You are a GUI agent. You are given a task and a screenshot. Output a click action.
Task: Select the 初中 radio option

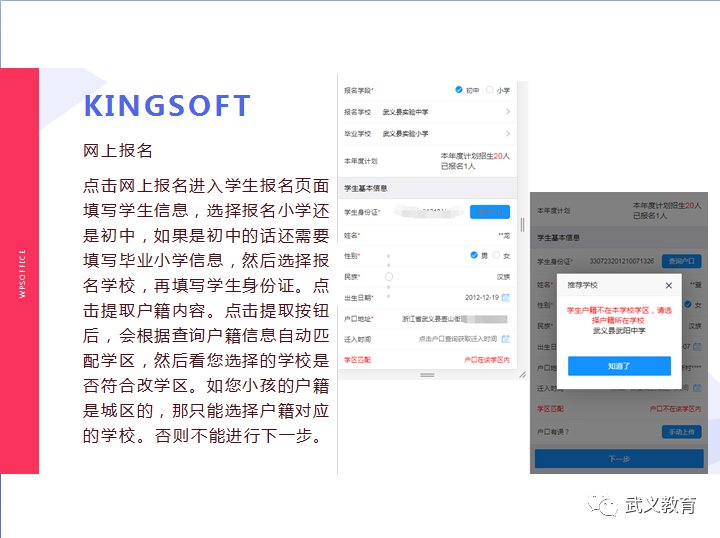[459, 90]
